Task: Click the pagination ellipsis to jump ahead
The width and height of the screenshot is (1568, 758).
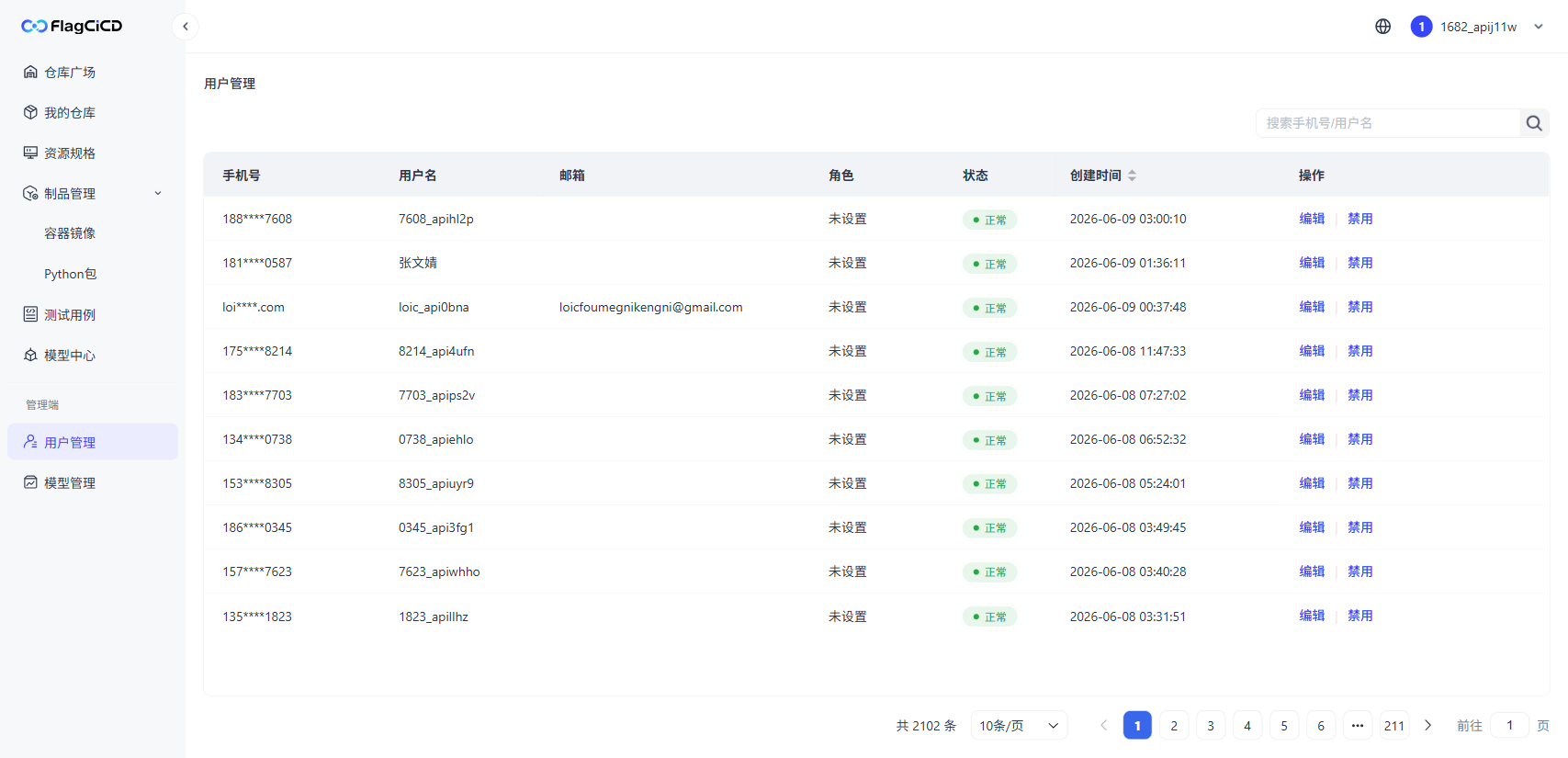Action: [x=1358, y=726]
